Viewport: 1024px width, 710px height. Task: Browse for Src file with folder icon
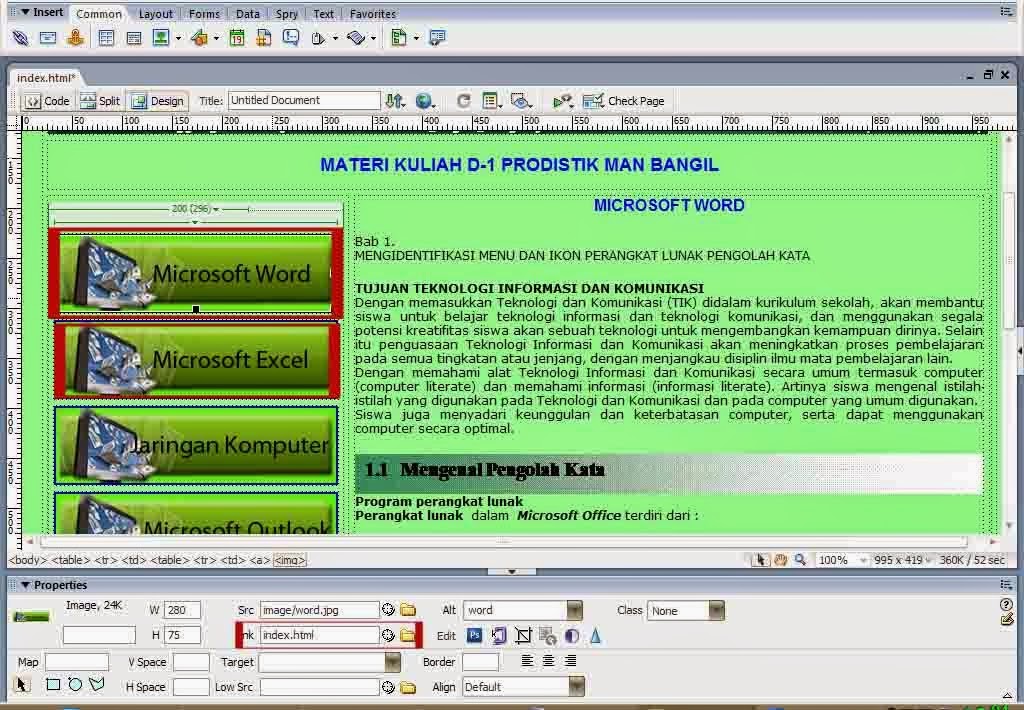408,609
